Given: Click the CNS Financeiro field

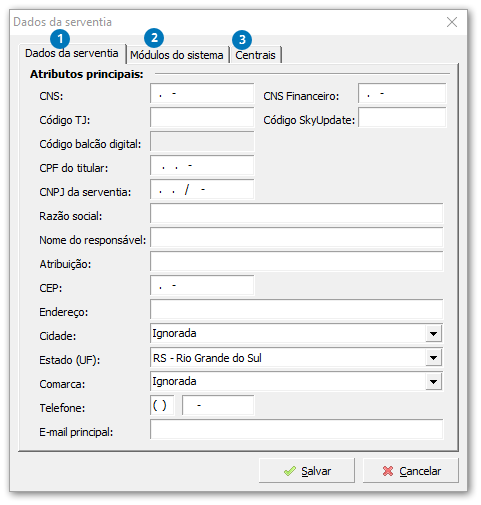Looking at the screenshot, I should [x=402, y=93].
